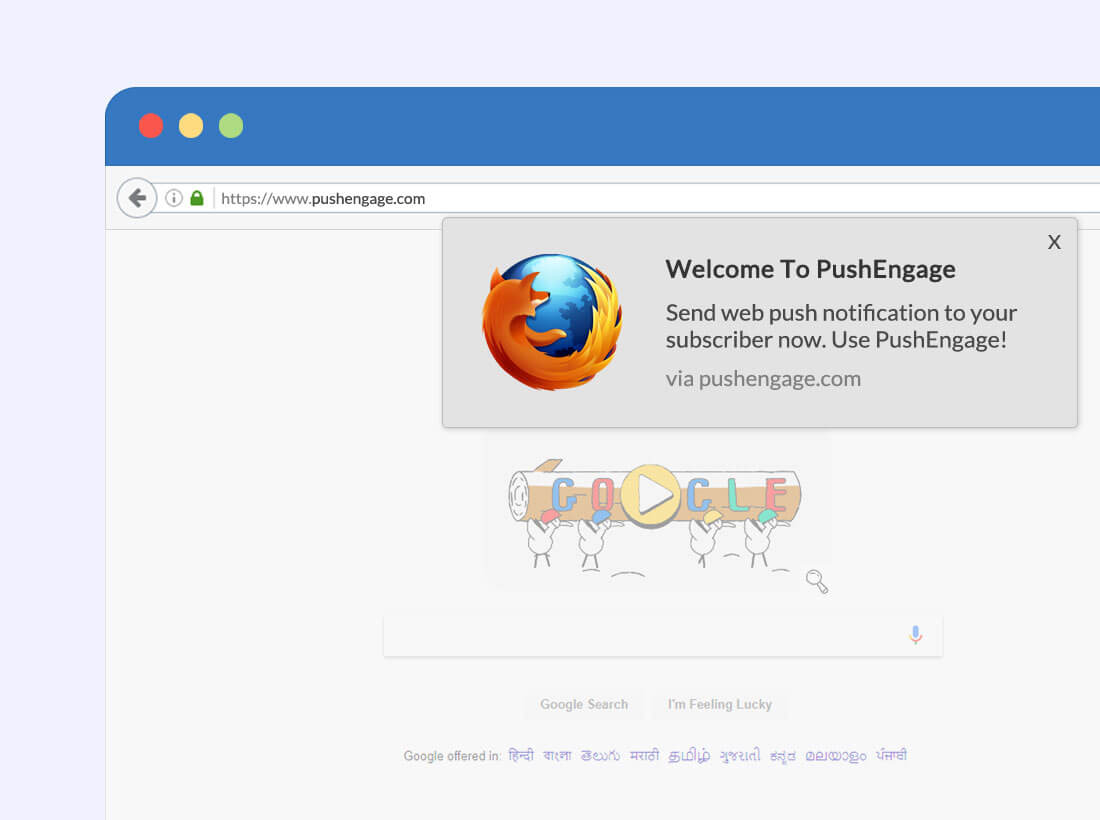The width and height of the screenshot is (1100, 820).
Task: Dismiss the PushEngage notification with the X
Action: coord(1054,242)
